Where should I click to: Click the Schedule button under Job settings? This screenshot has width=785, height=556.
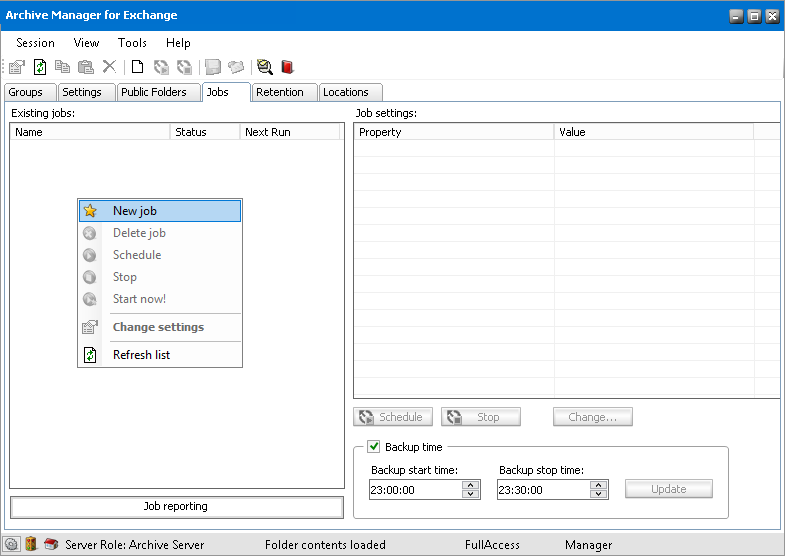tap(393, 417)
